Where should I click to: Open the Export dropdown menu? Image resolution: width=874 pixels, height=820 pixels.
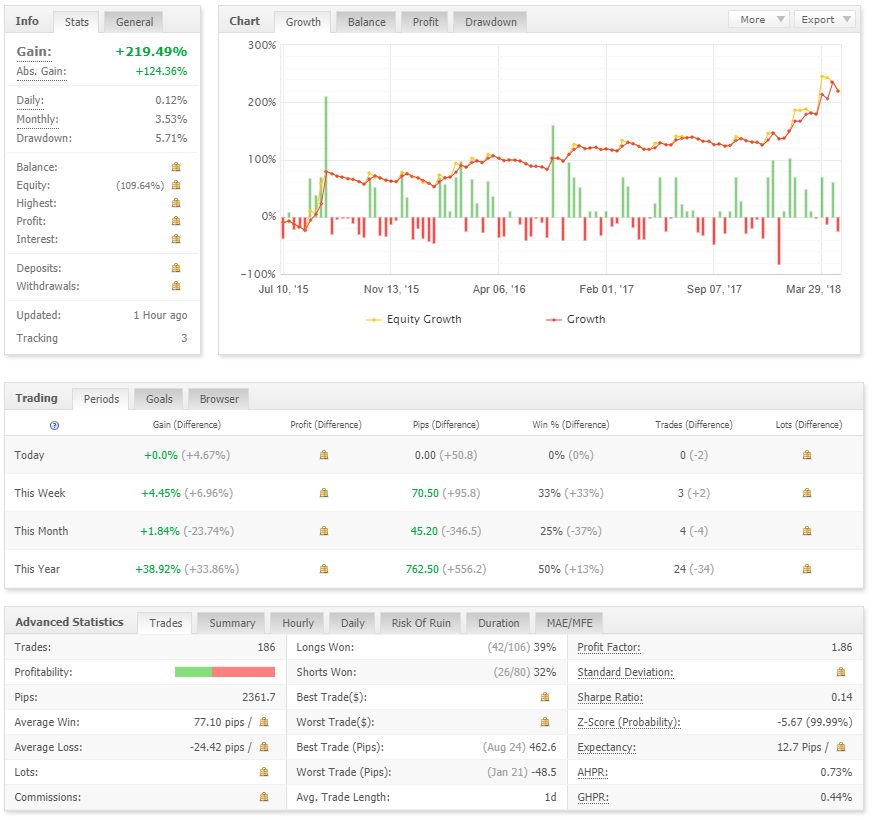pyautogui.click(x=824, y=20)
